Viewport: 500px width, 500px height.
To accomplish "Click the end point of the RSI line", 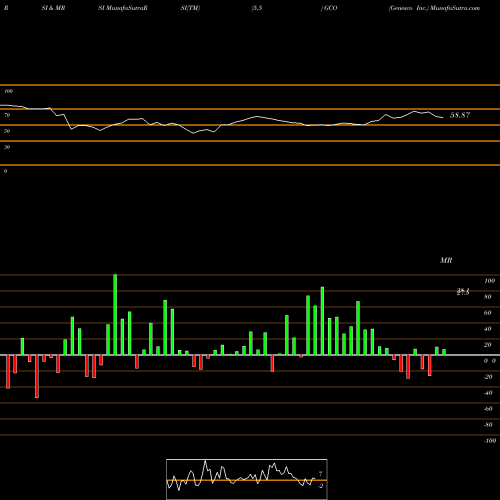I will click(443, 117).
